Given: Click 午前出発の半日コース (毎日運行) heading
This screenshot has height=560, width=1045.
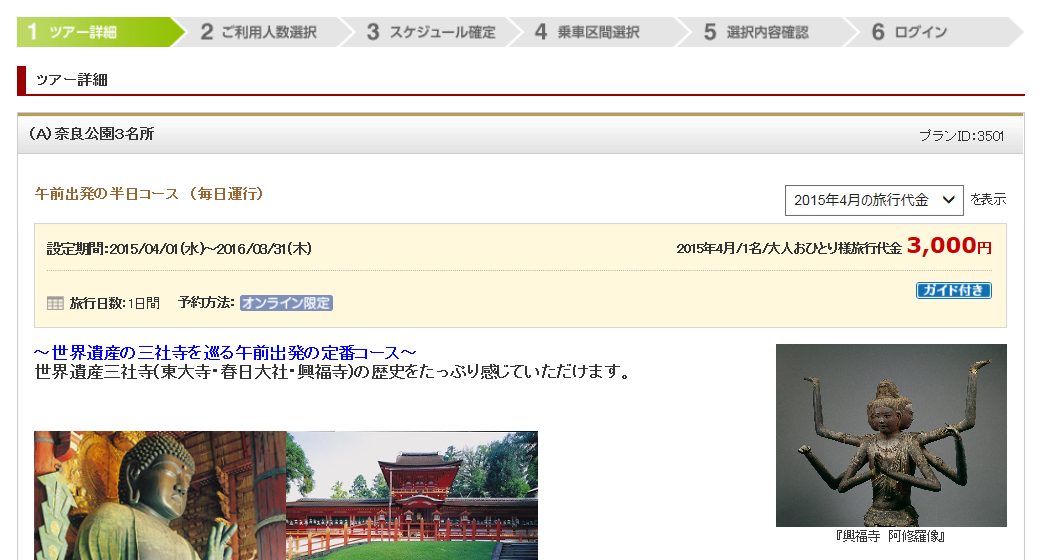Looking at the screenshot, I should (149, 194).
